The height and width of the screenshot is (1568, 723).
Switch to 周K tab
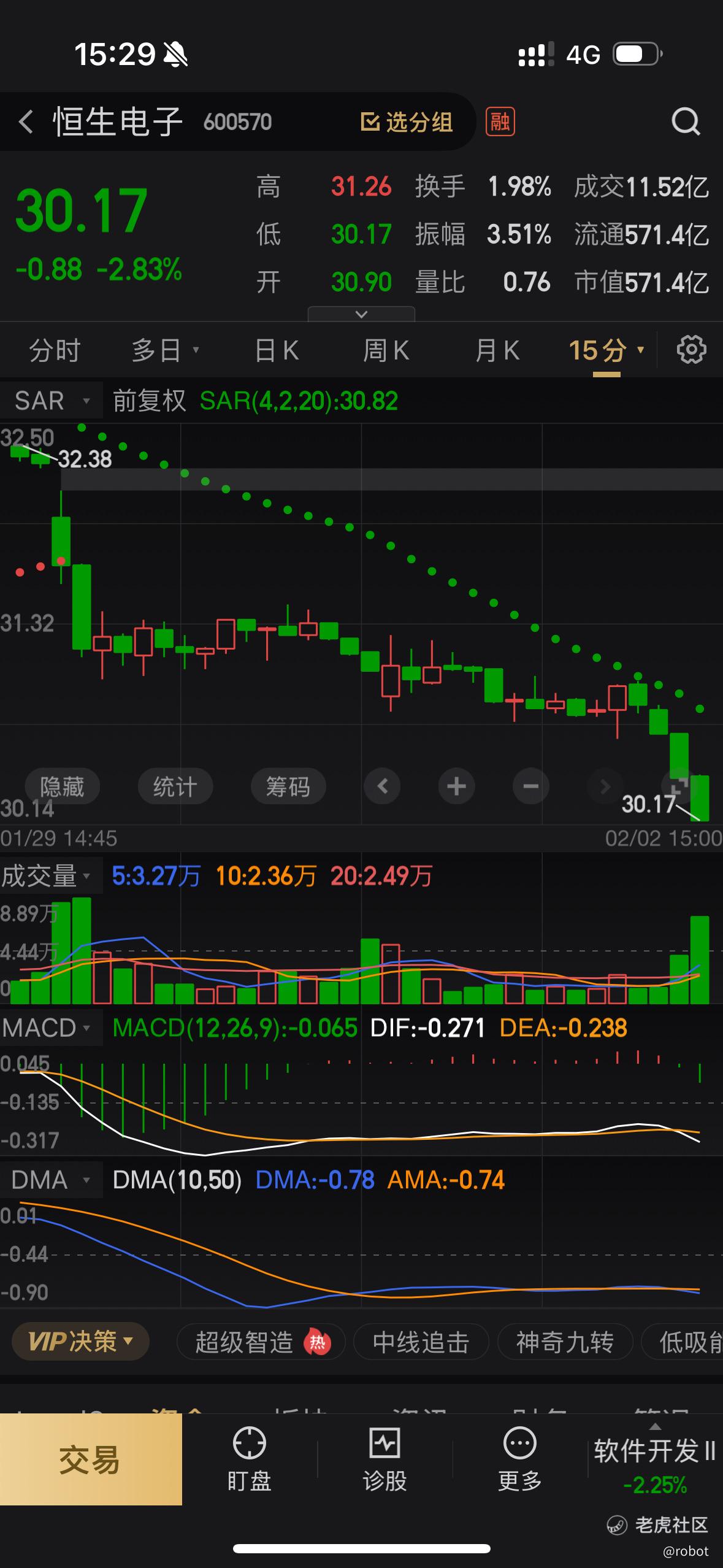point(386,350)
